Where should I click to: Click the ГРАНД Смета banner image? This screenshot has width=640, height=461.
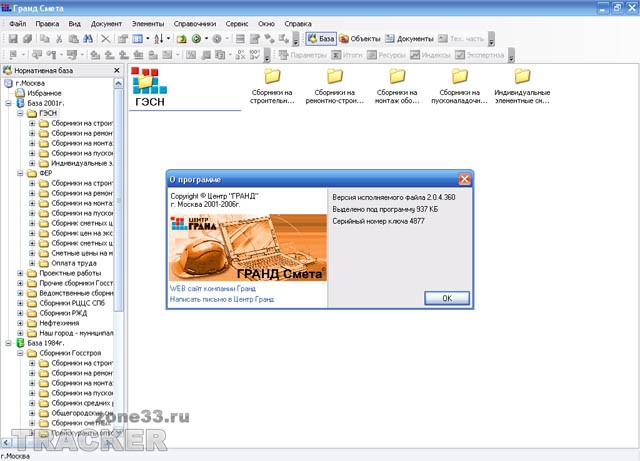(x=248, y=247)
